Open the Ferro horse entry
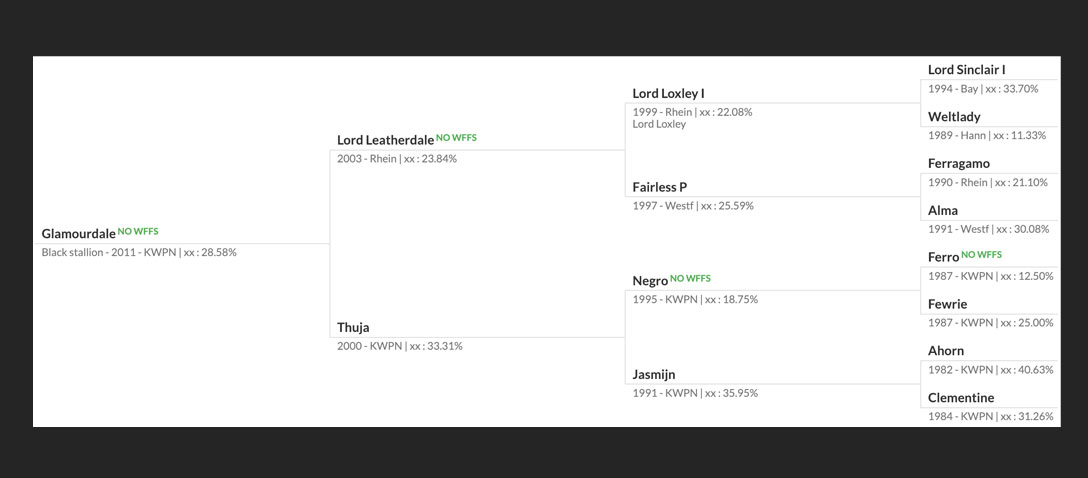 pyautogui.click(x=943, y=257)
